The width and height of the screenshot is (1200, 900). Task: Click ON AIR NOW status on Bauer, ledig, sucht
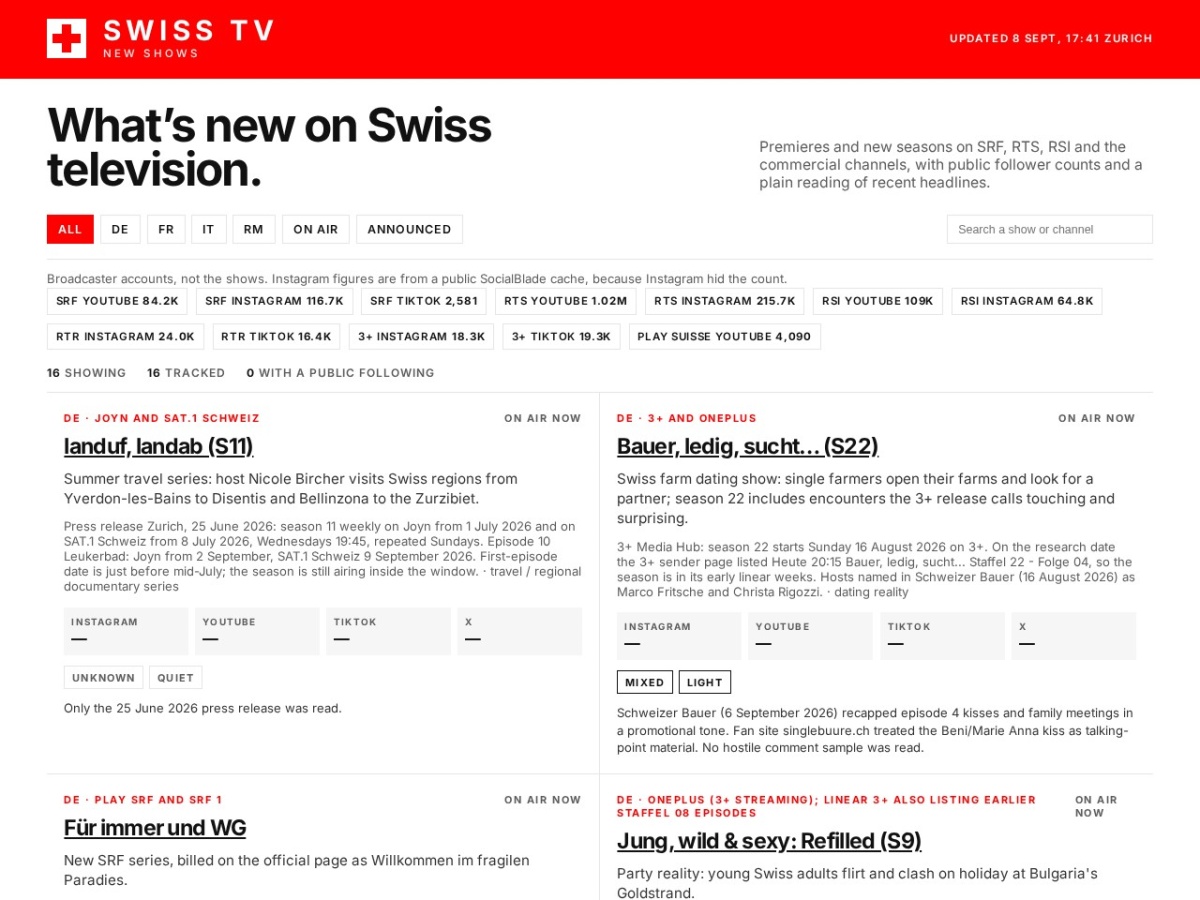(x=1097, y=418)
